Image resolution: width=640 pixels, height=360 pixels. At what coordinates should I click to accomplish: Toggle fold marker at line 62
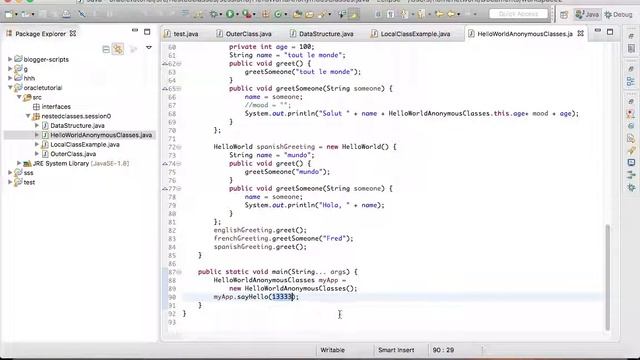pyautogui.click(x=179, y=64)
